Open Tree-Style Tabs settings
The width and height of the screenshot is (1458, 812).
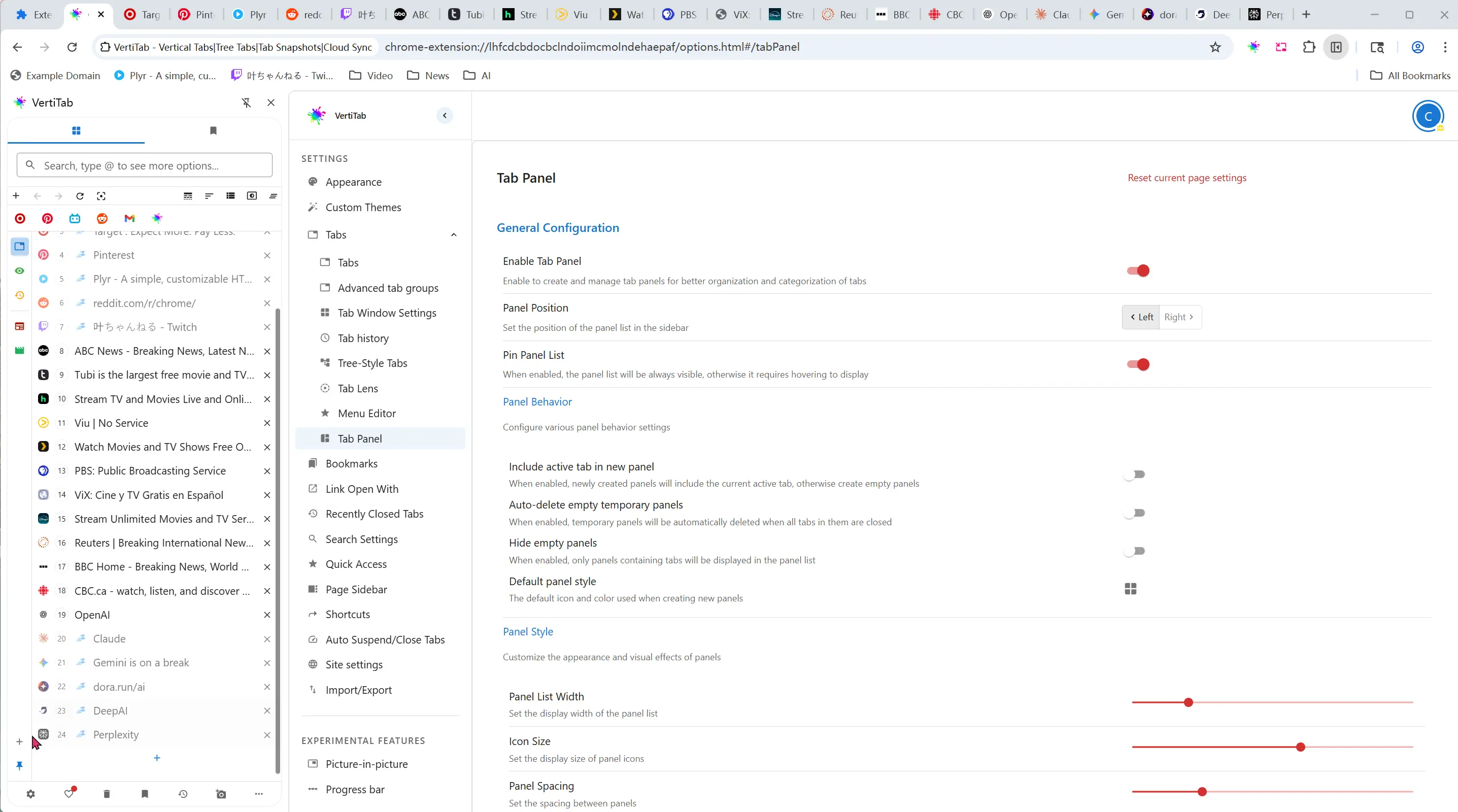tap(380, 363)
